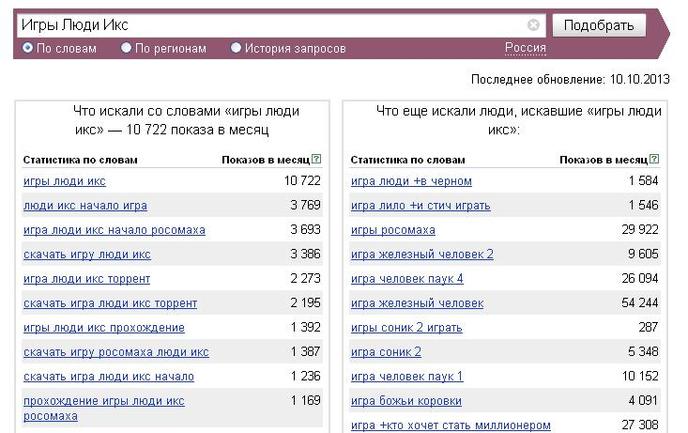Open the 'игры росомаха' link

click(x=393, y=230)
